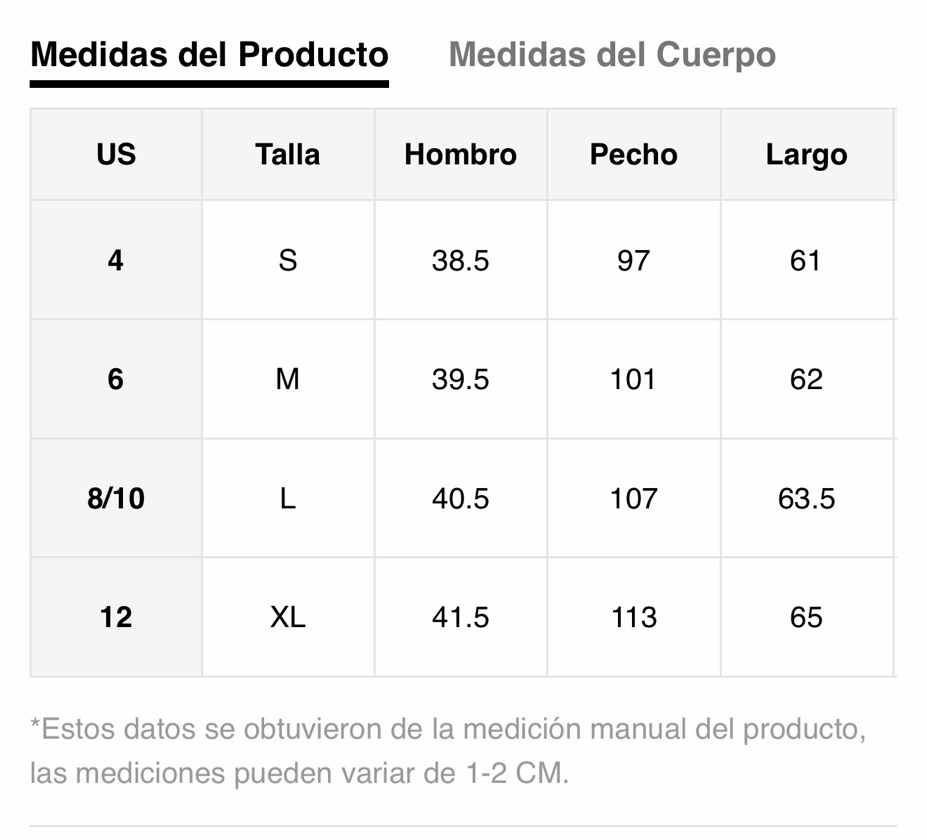Select the size S cell
The width and height of the screenshot is (927, 840).
pos(288,260)
